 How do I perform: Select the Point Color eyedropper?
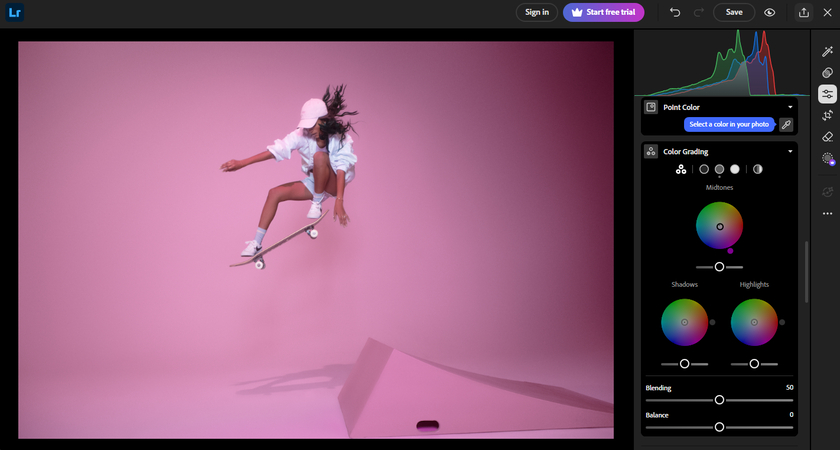click(786, 124)
